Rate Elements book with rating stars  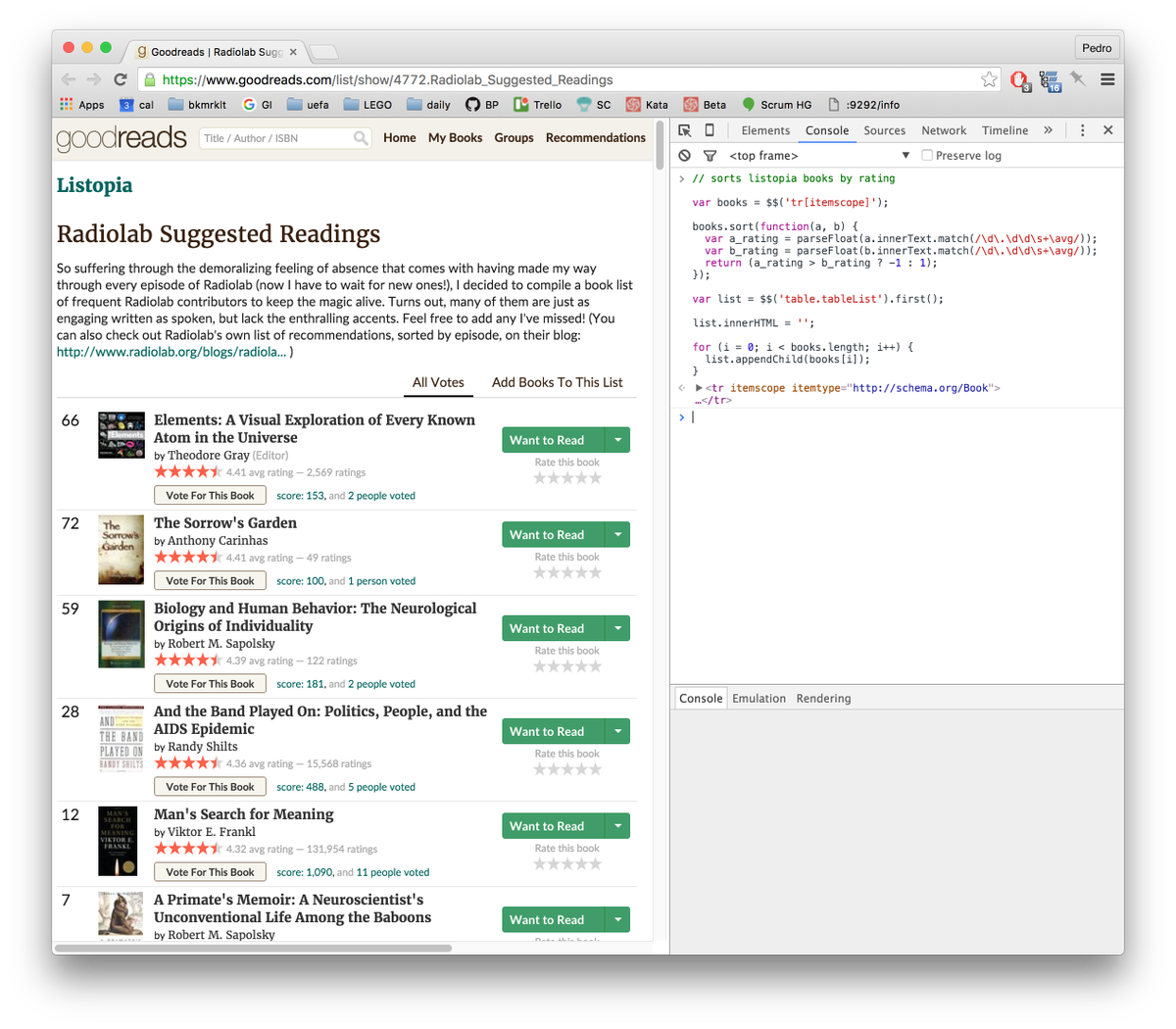tap(567, 478)
